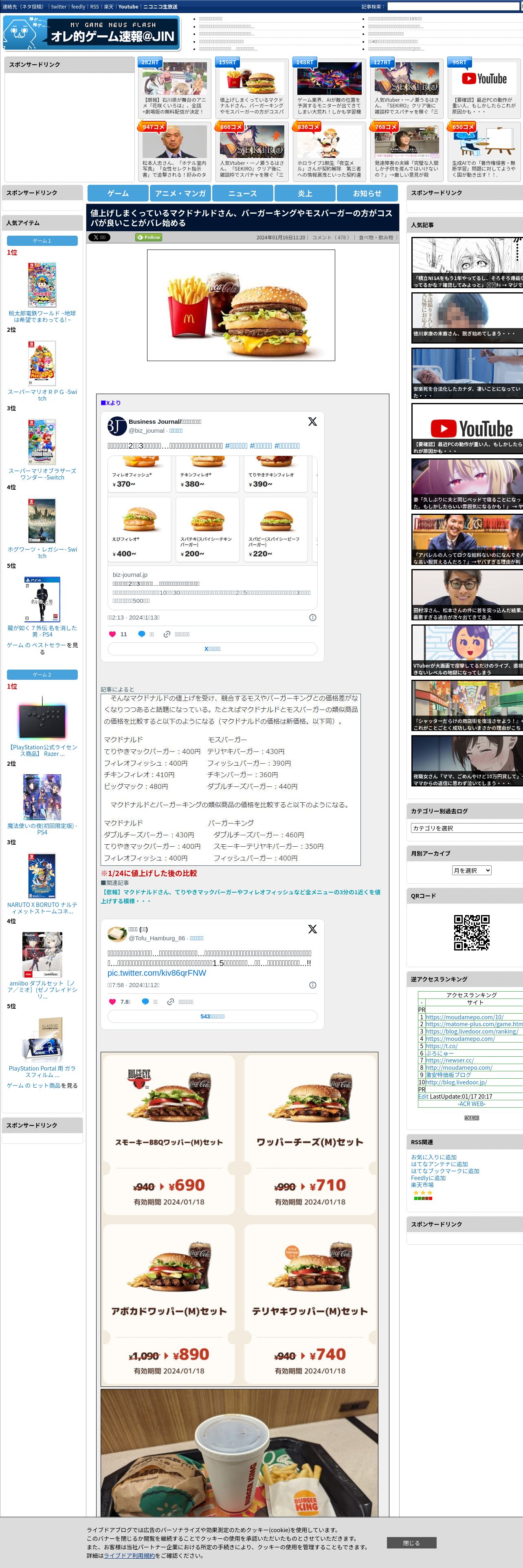Select the アニメ・マンガ navigation tab
Viewport: 523px width, 1568px height.
(x=180, y=194)
